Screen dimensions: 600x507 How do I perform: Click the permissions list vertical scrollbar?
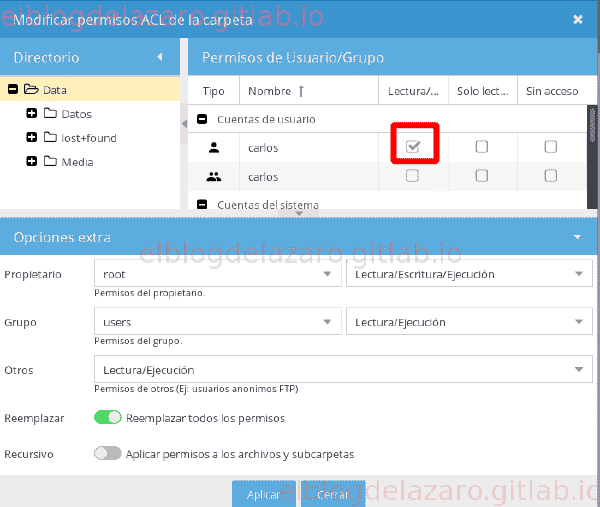[592, 157]
